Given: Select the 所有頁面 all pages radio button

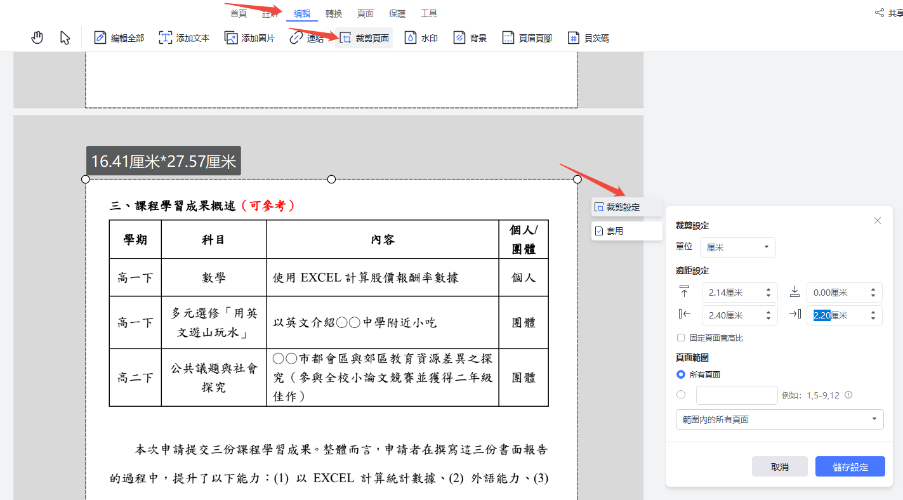Looking at the screenshot, I should coord(681,374).
